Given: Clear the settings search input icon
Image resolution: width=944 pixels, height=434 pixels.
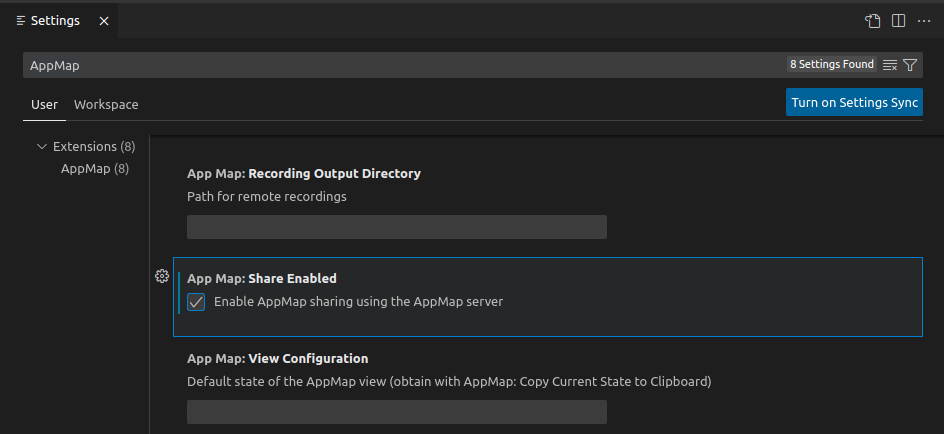Looking at the screenshot, I should click(x=890, y=65).
